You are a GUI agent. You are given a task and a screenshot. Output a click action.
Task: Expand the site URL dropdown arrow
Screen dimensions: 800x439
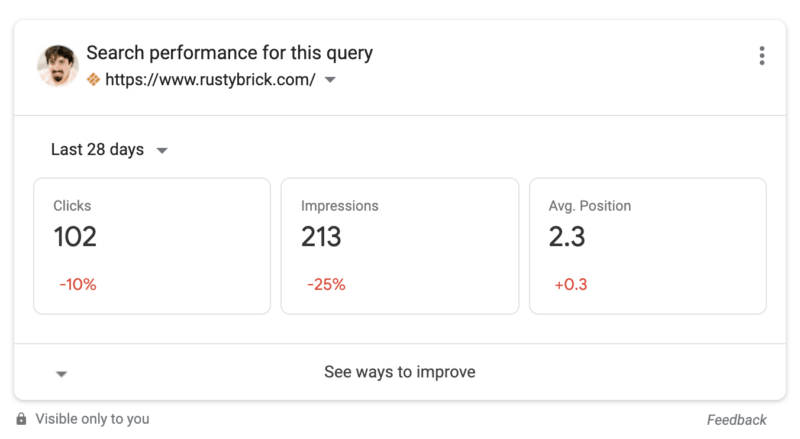click(330, 81)
